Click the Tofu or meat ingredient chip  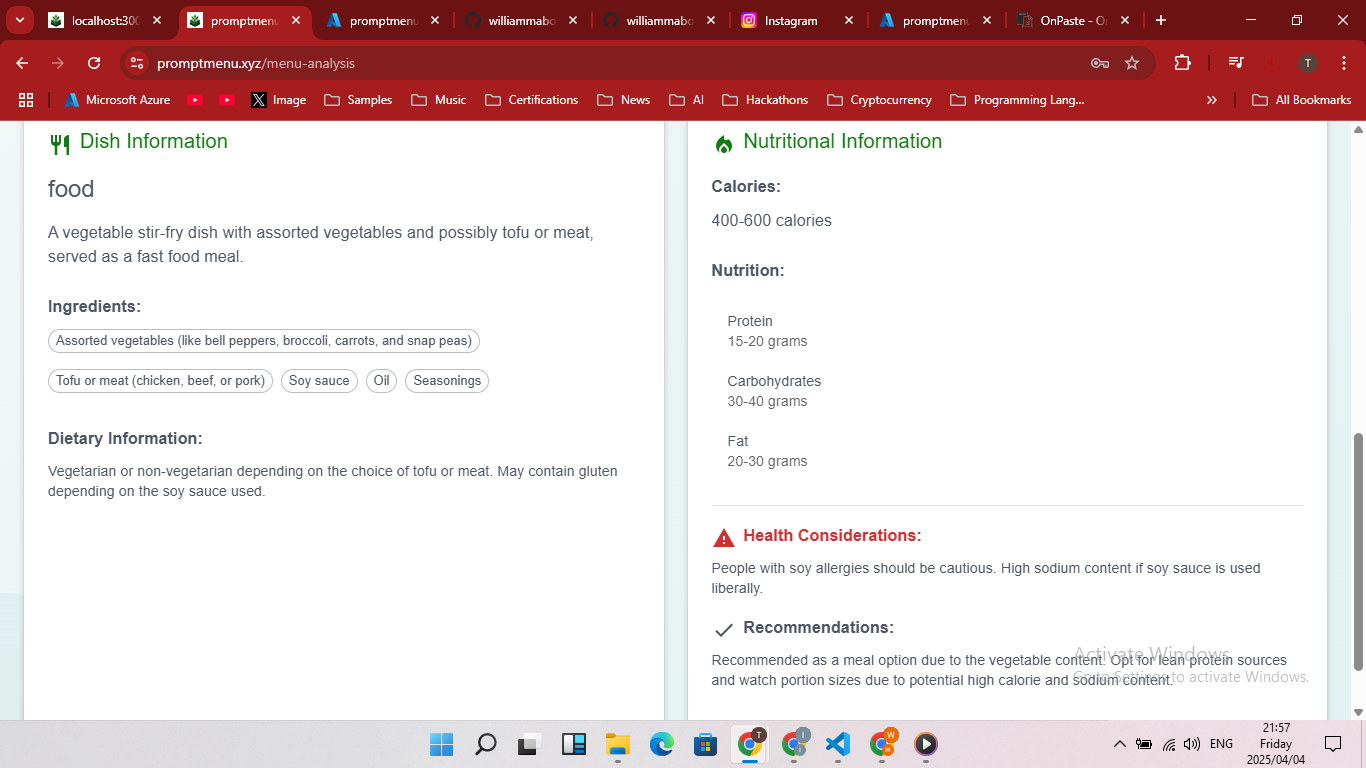pos(160,381)
